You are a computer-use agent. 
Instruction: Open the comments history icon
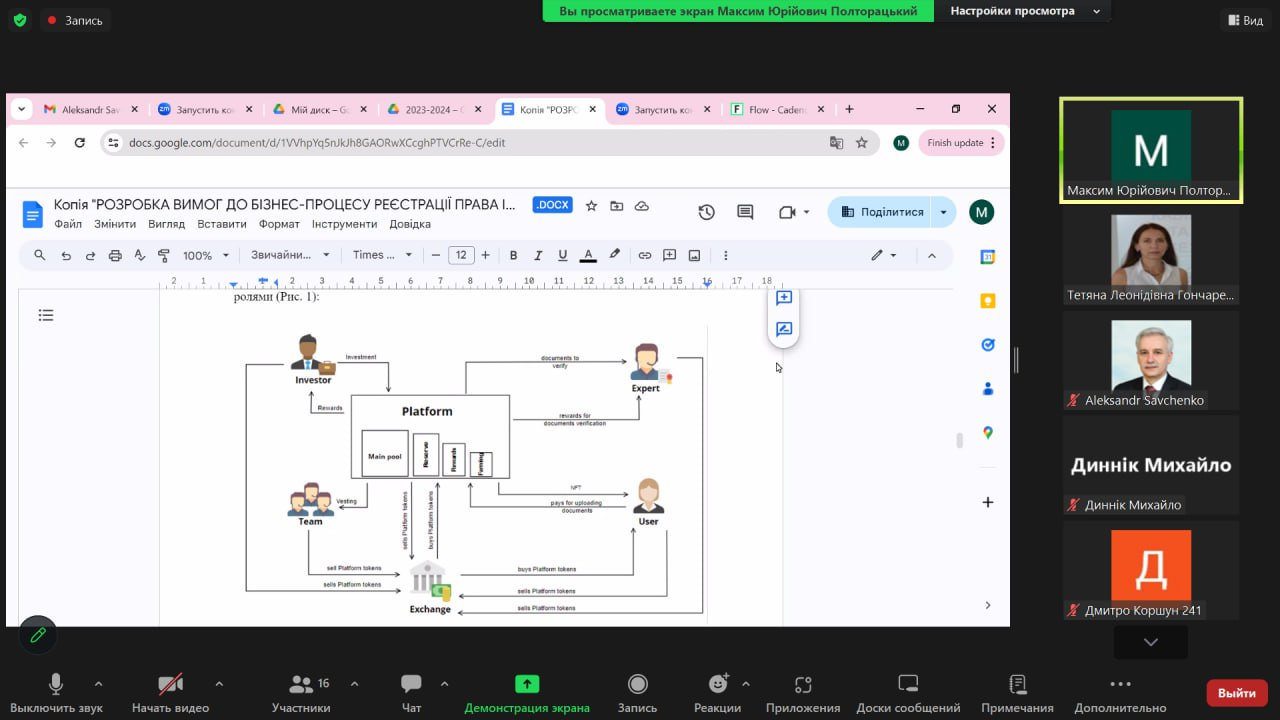click(x=745, y=212)
